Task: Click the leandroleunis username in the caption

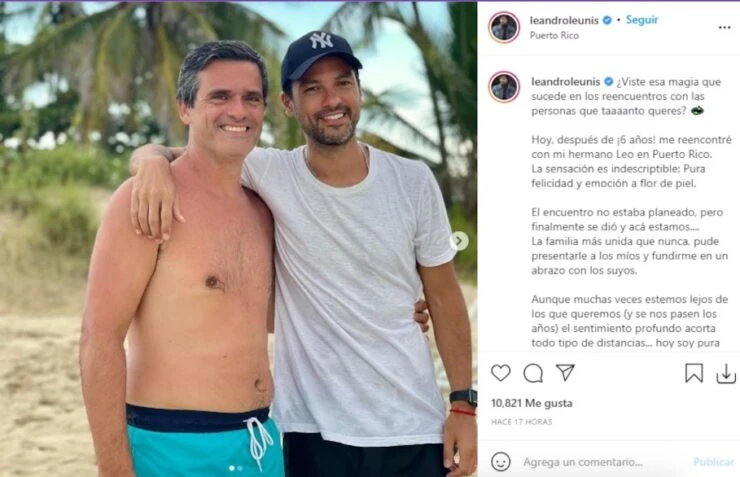Action: [x=564, y=81]
